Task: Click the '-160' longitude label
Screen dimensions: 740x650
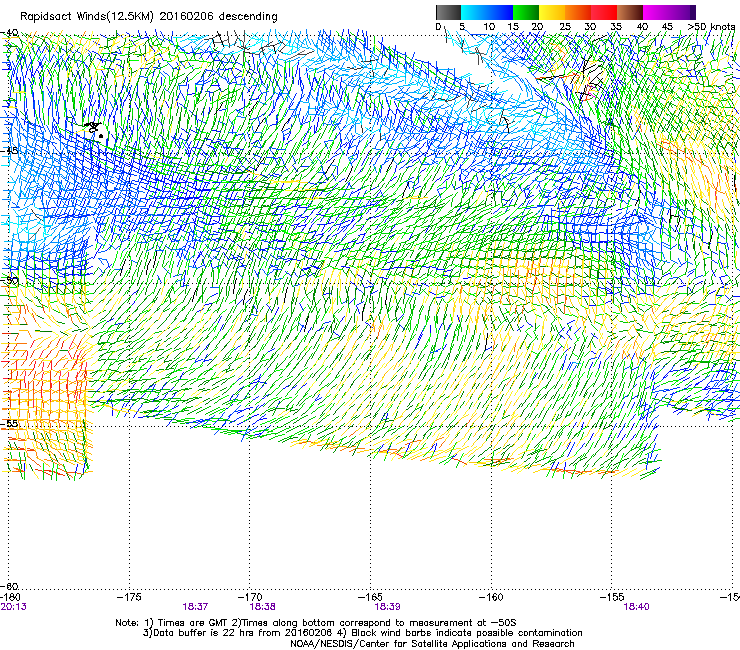Action: point(491,597)
